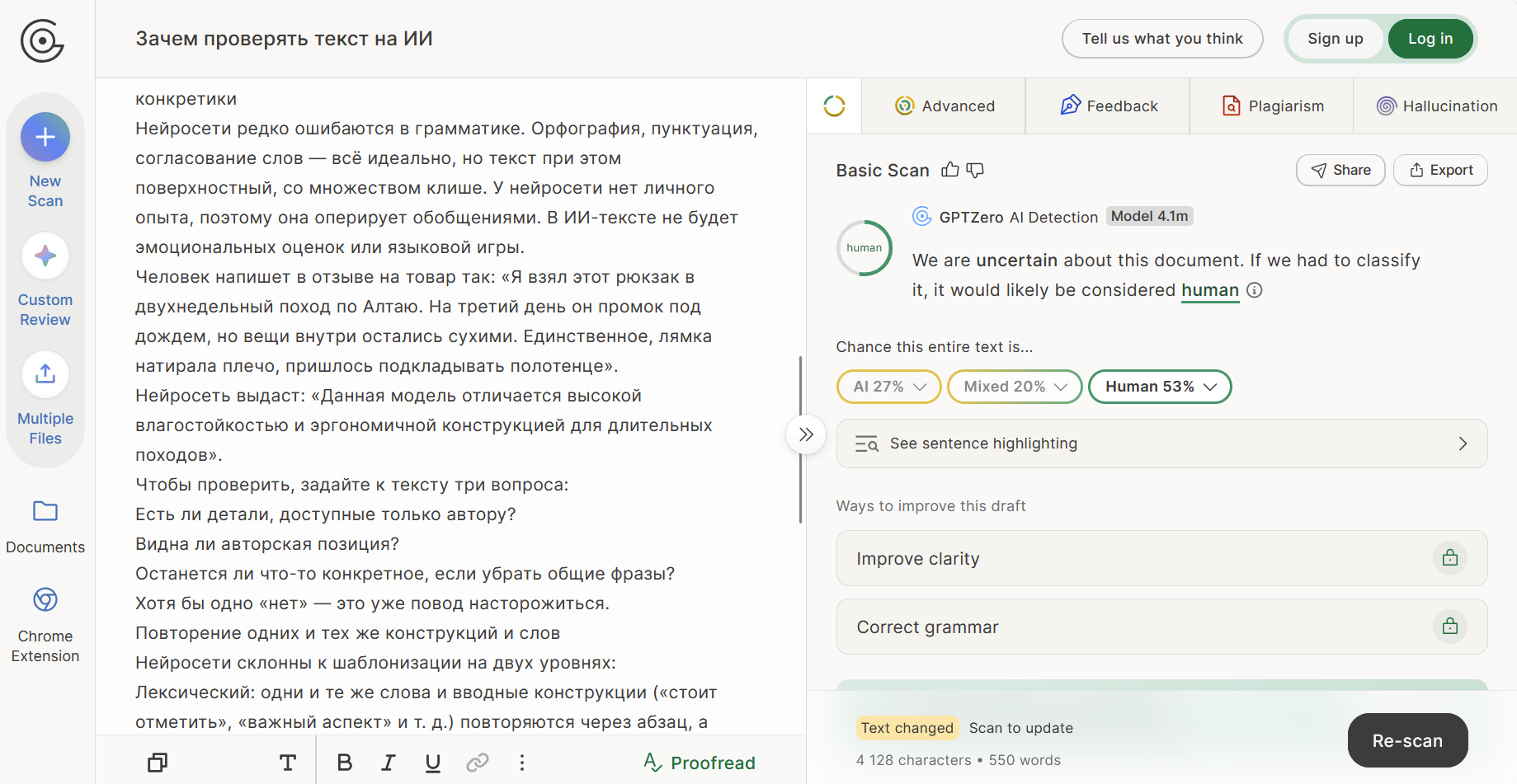This screenshot has width=1517, height=784.
Task: Switch to the Feedback tab
Action: [1109, 106]
